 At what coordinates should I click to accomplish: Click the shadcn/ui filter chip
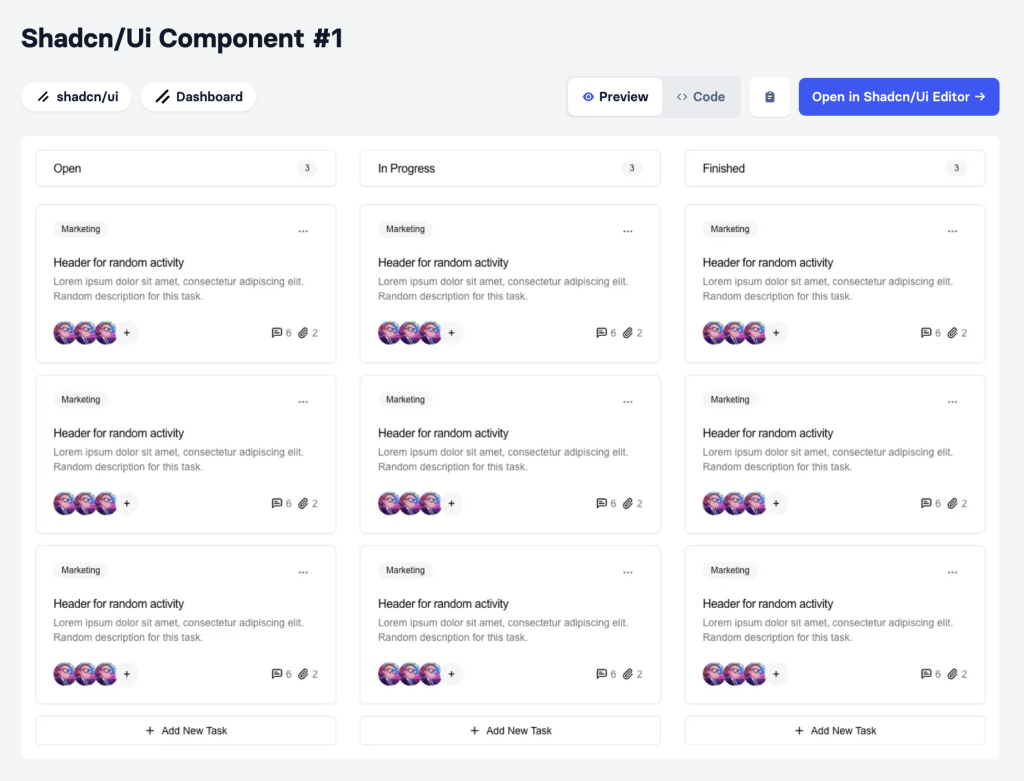pyautogui.click(x=76, y=96)
